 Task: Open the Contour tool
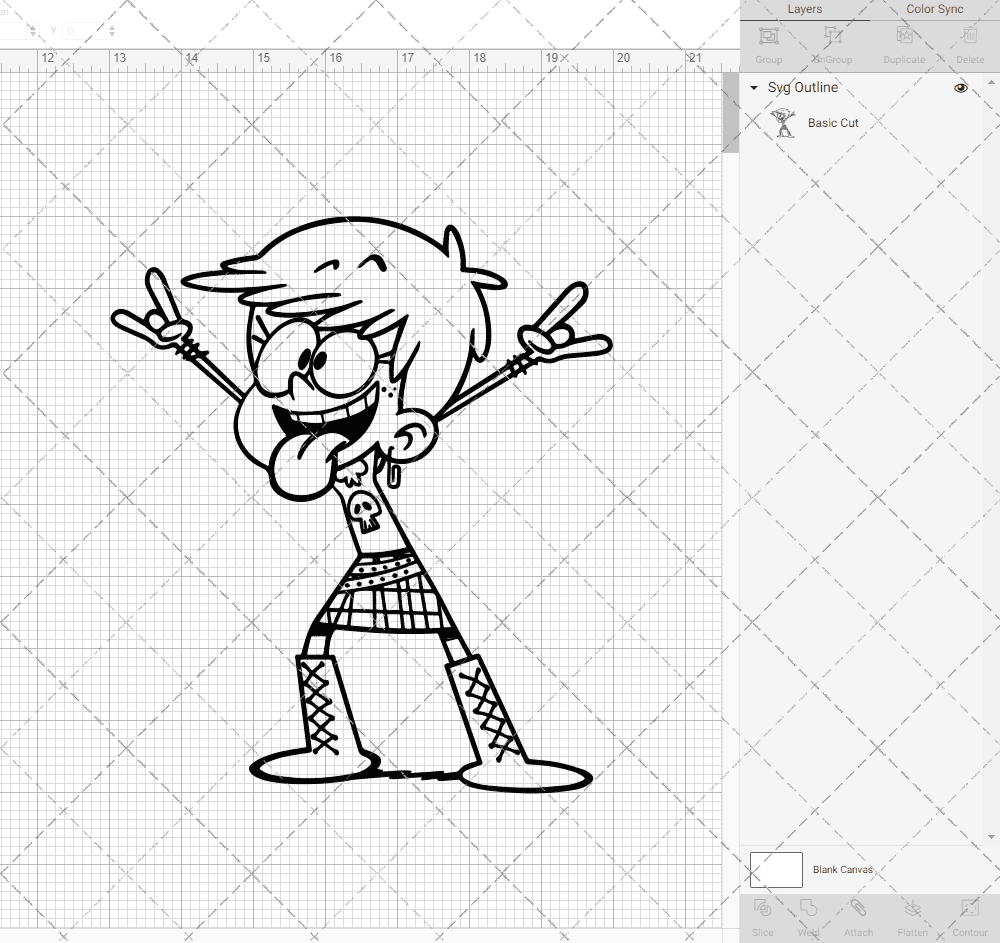(969, 915)
